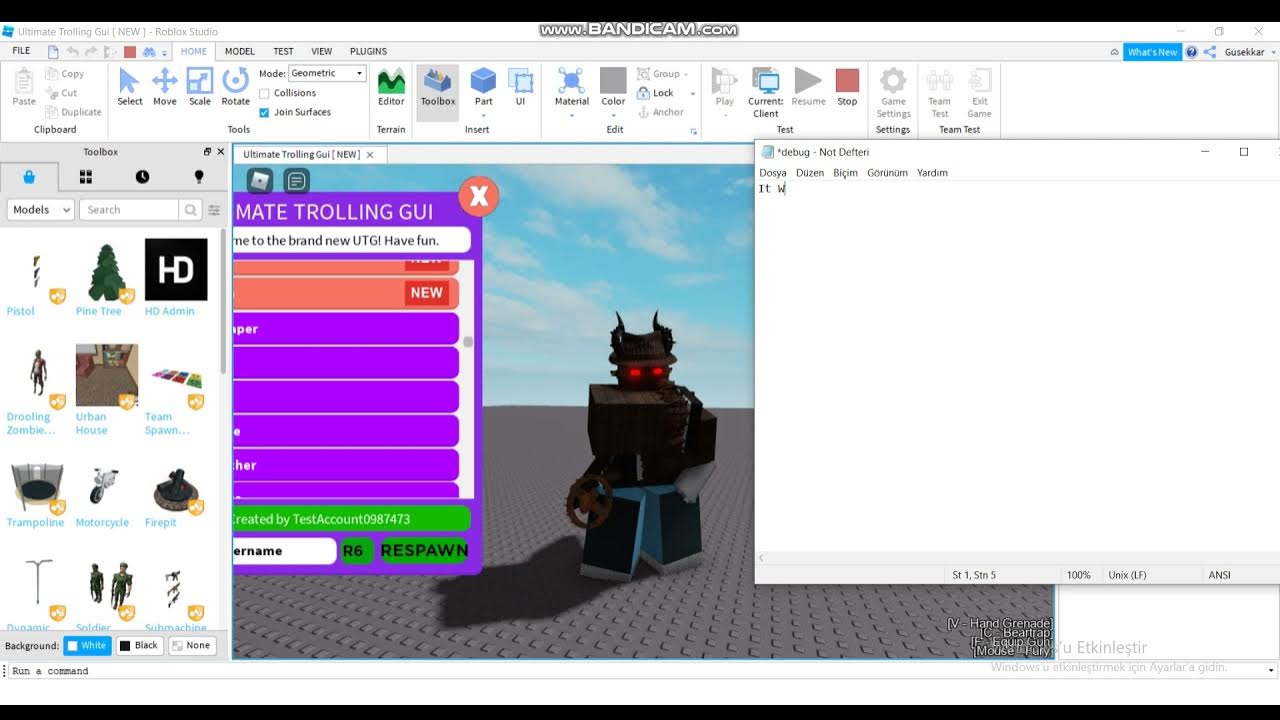Click the What's New button
Screen dimensions: 1280x720
click(1152, 52)
